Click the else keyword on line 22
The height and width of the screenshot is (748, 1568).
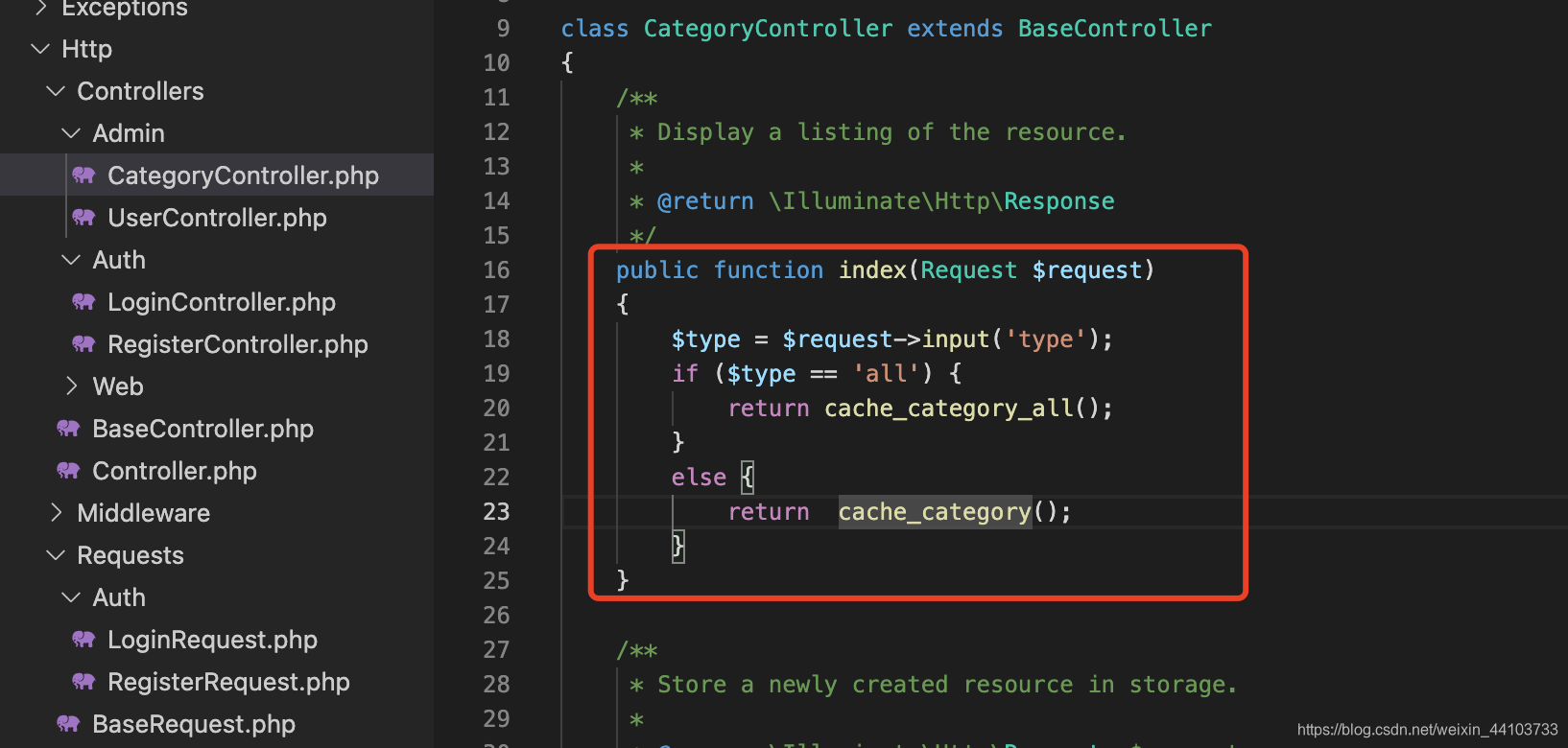coord(699,478)
